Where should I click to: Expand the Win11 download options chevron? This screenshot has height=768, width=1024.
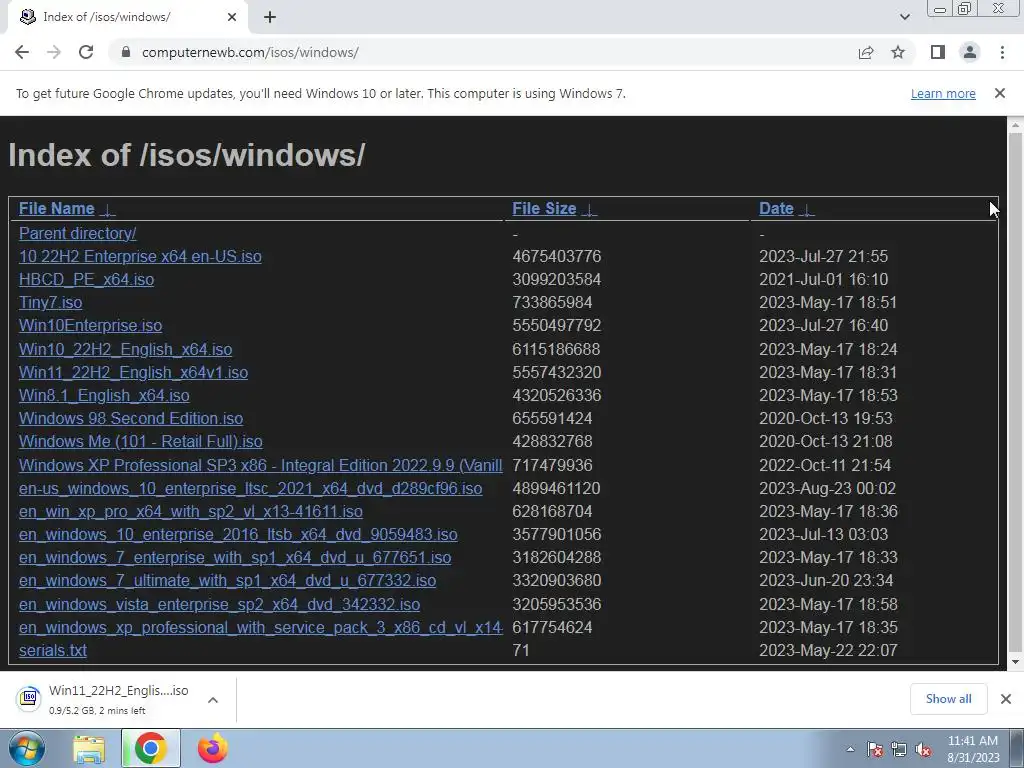(x=212, y=699)
